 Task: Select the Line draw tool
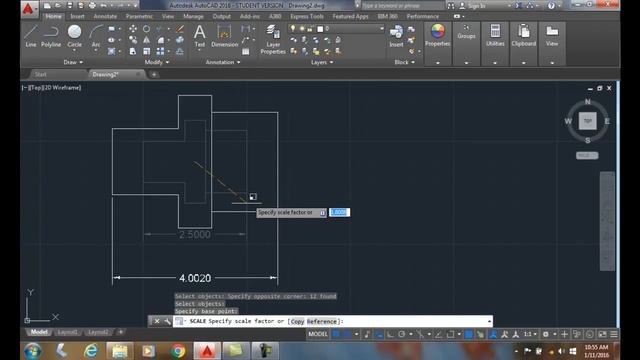pos(31,36)
